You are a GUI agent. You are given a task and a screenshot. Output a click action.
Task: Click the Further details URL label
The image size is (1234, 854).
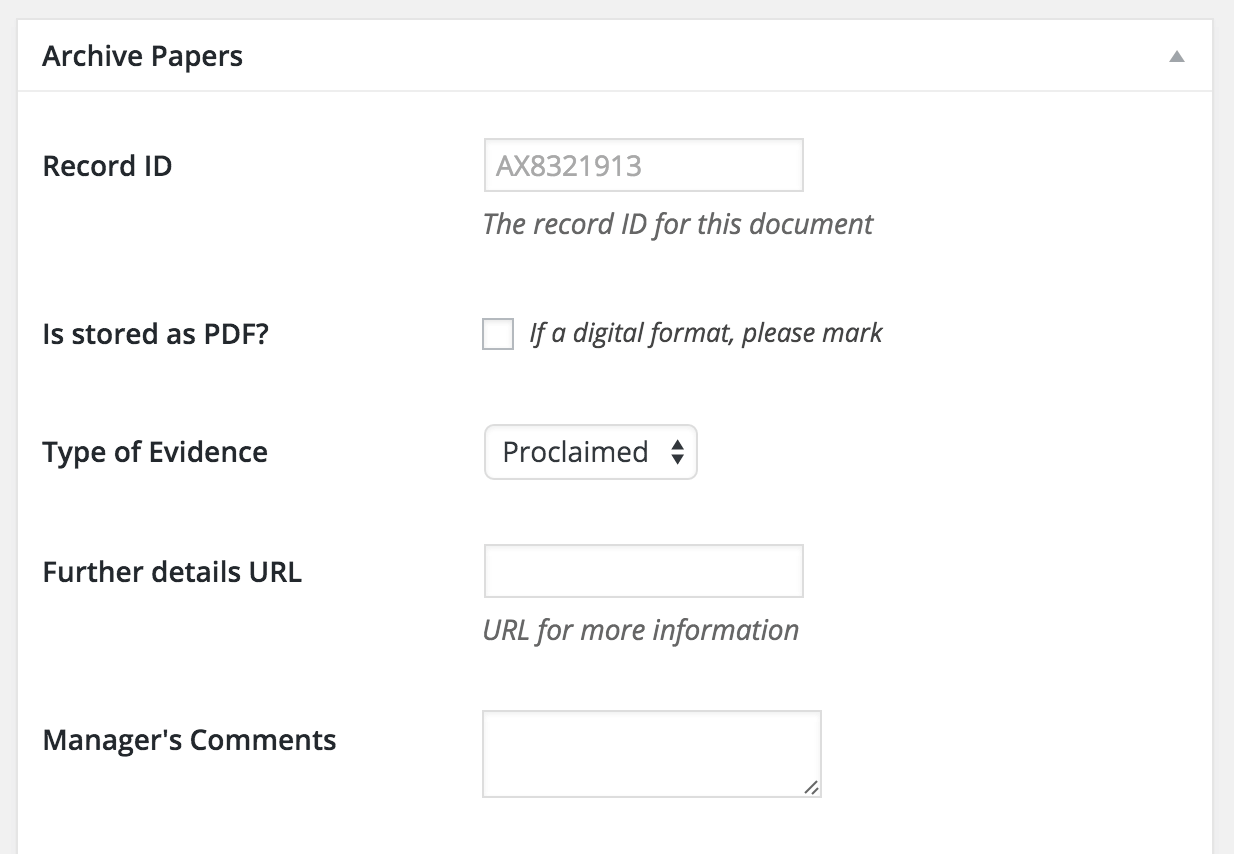point(172,572)
